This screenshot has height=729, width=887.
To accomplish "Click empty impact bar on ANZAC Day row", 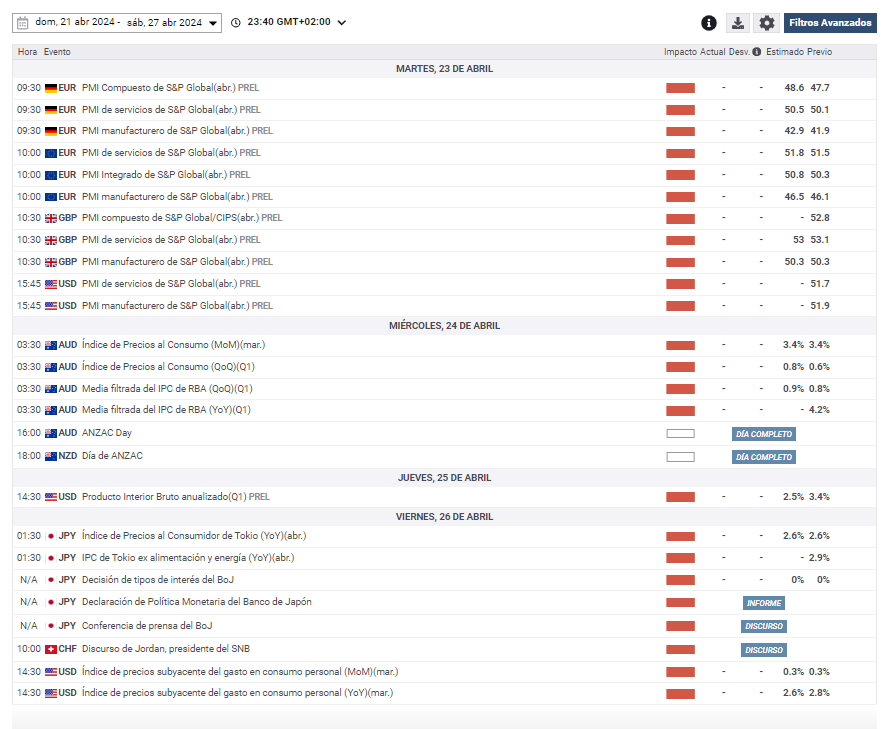I will pyautogui.click(x=680, y=434).
